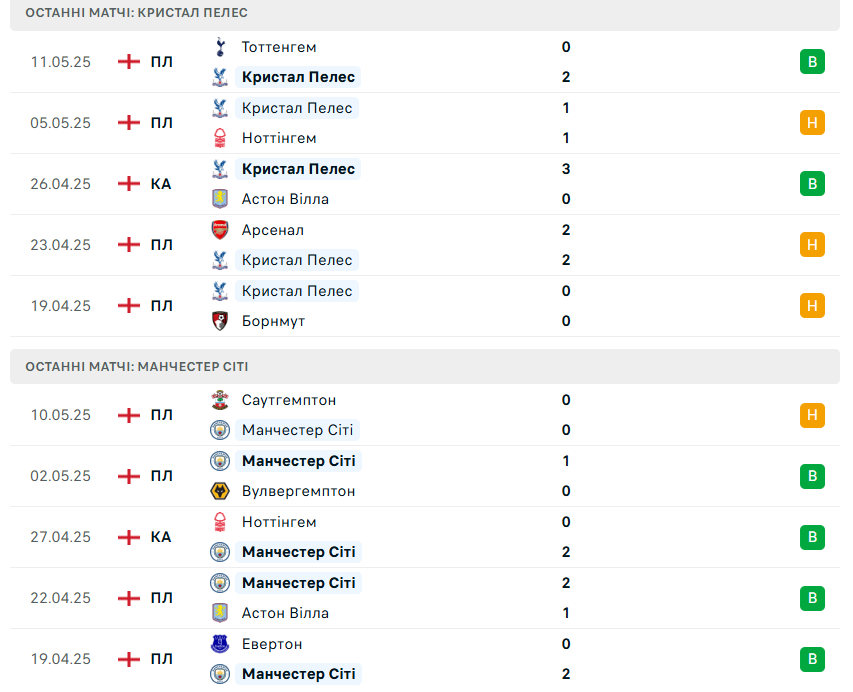Select the Останні матчі: Манчестер Сіті header
The image size is (853, 692).
pyautogui.click(x=425, y=367)
